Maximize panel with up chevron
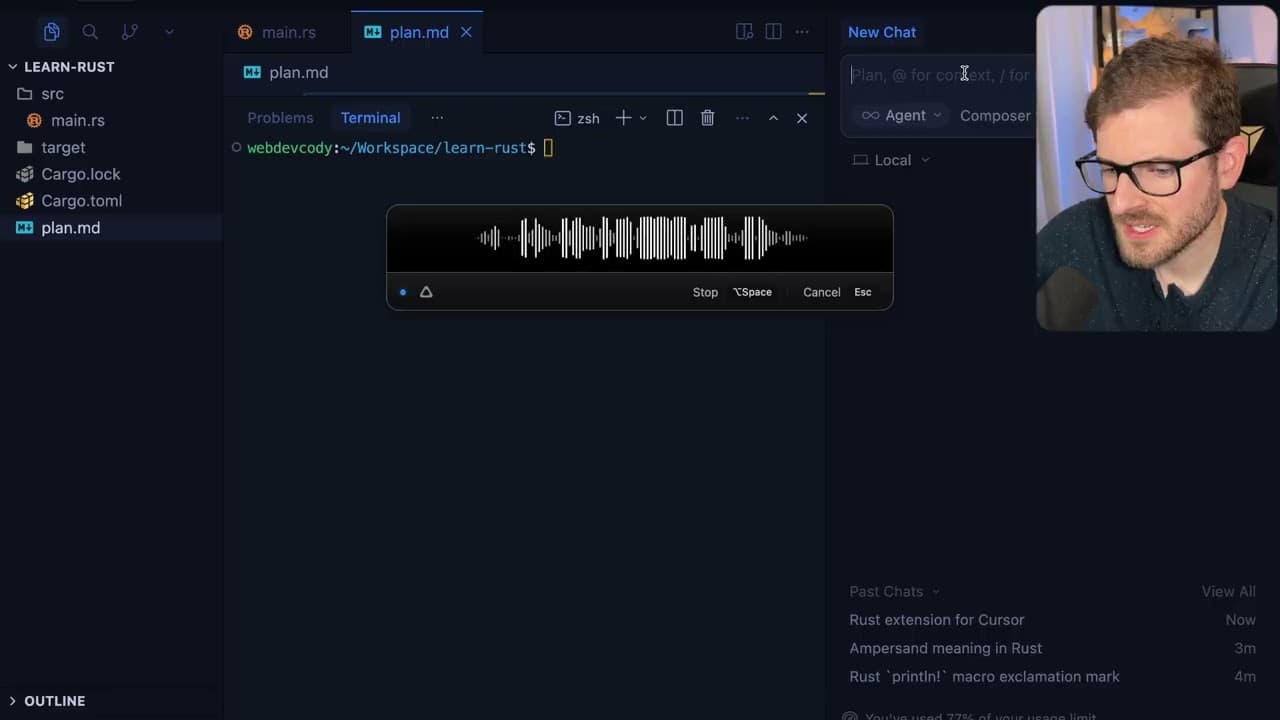Viewport: 1280px width, 720px height. click(773, 118)
